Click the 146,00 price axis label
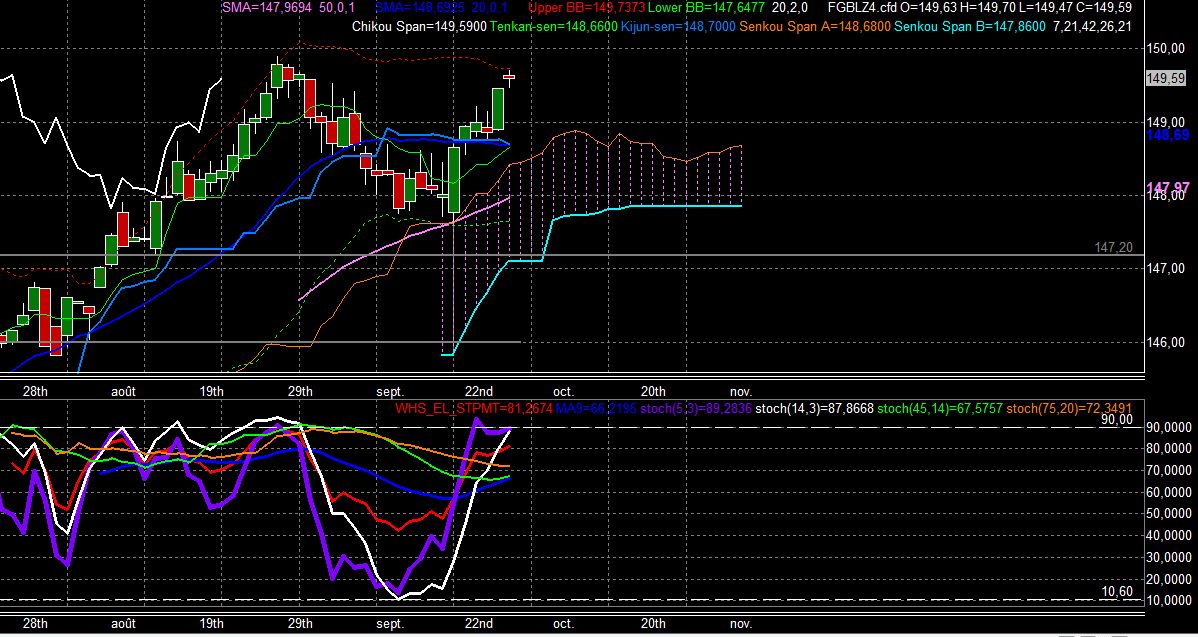This screenshot has height=637, width=1198. click(x=1165, y=342)
